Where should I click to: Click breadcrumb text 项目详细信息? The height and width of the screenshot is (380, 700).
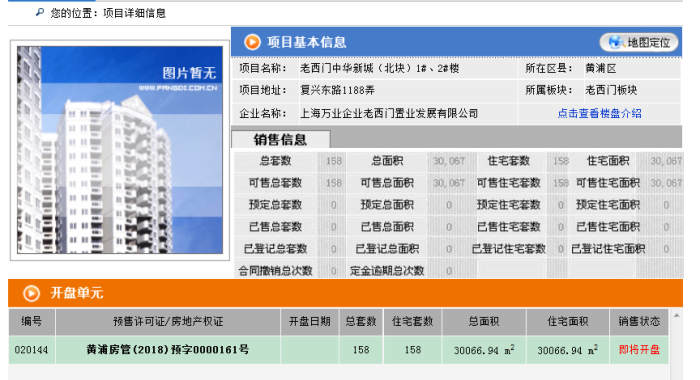134,13
